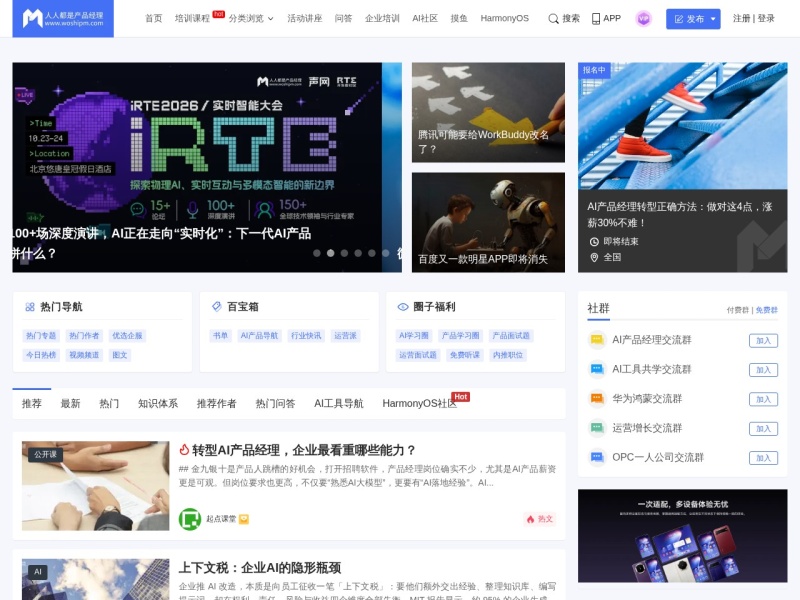The height and width of the screenshot is (600, 800).
Task: Click the APP phone icon
Action: pyautogui.click(x=595, y=19)
